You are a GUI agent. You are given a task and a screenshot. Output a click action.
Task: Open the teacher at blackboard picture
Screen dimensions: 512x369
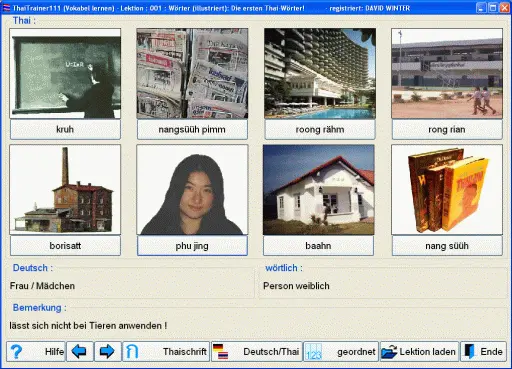65,73
